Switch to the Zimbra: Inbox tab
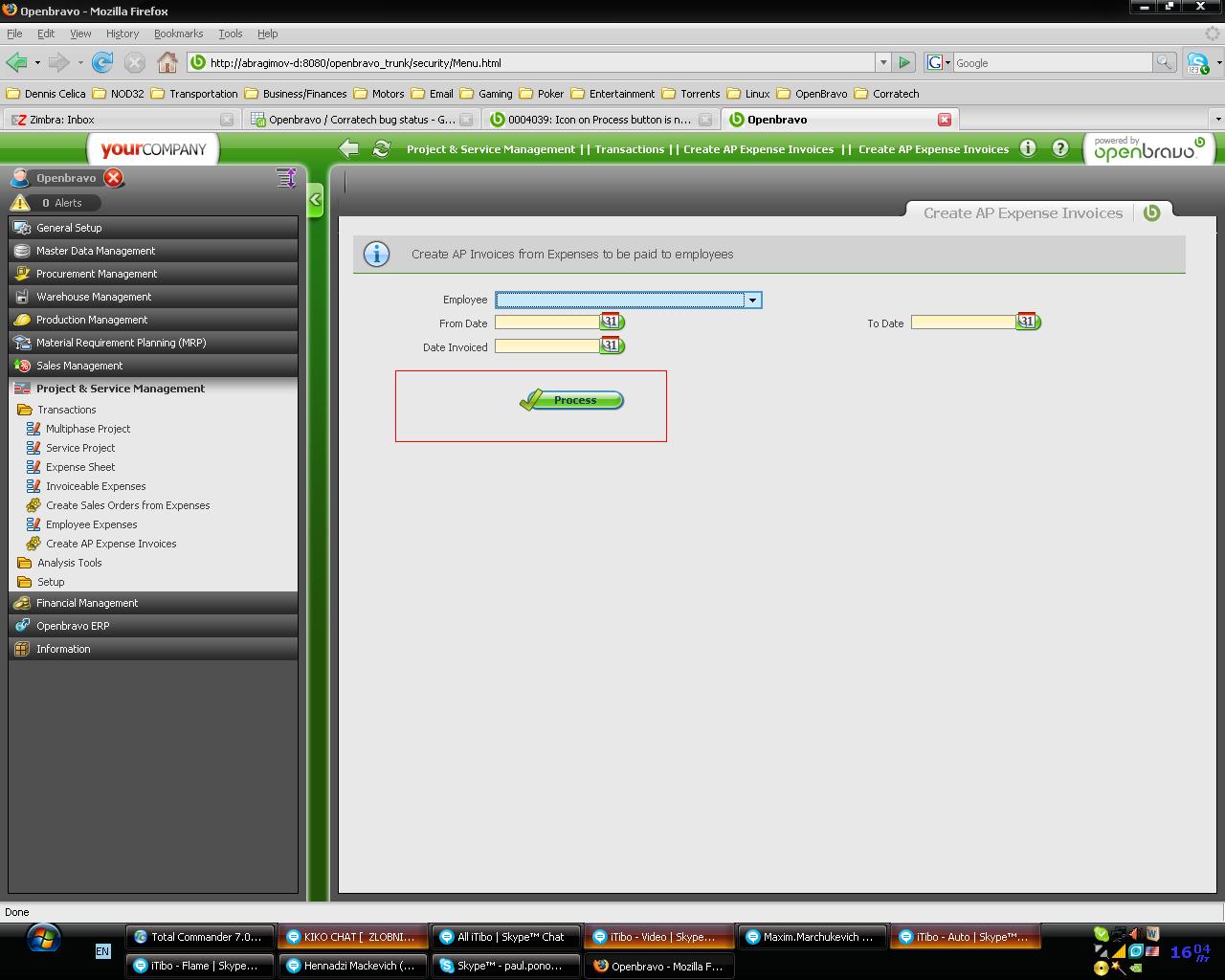The height and width of the screenshot is (980, 1225). (x=62, y=120)
